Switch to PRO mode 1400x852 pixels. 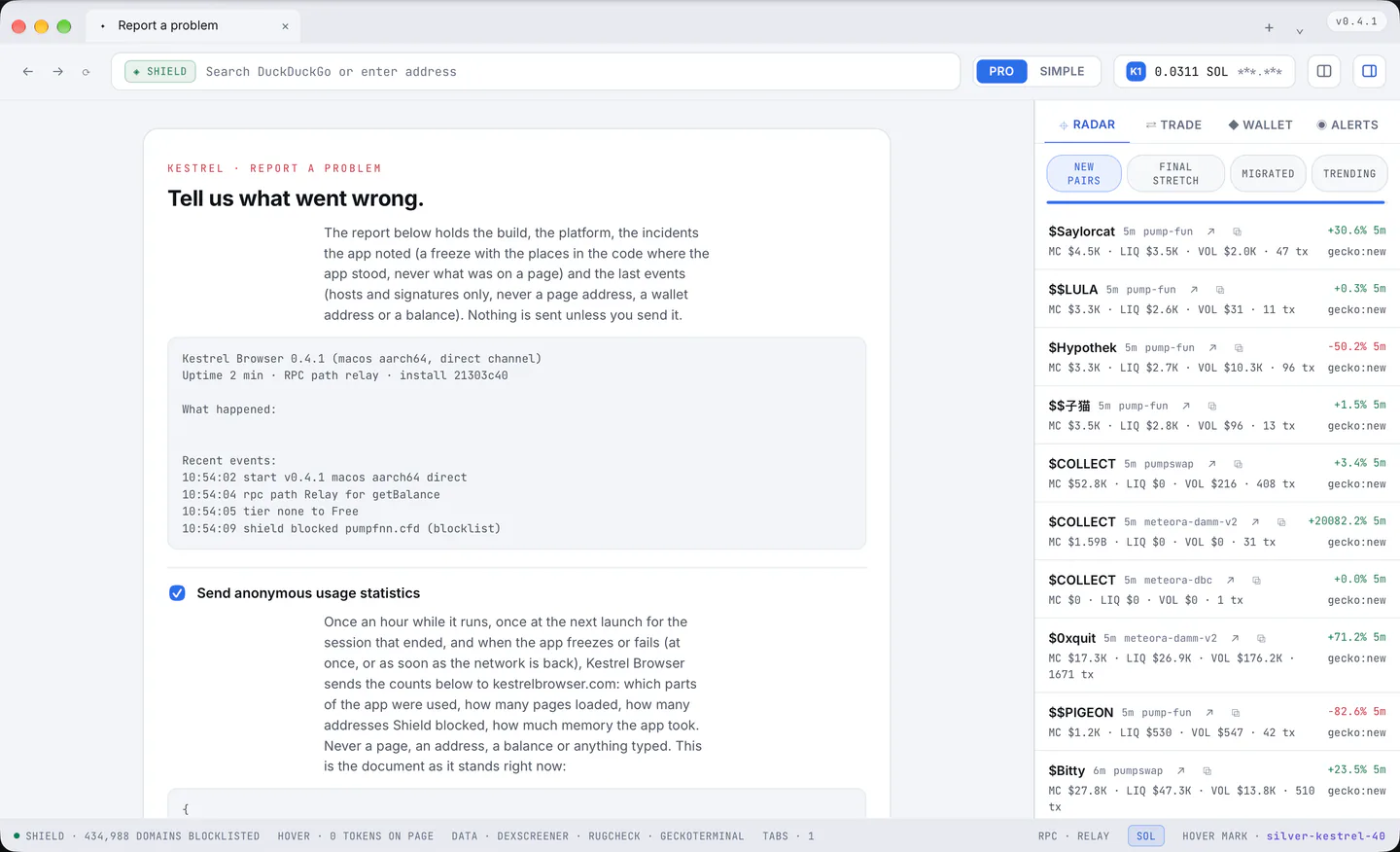(1001, 72)
